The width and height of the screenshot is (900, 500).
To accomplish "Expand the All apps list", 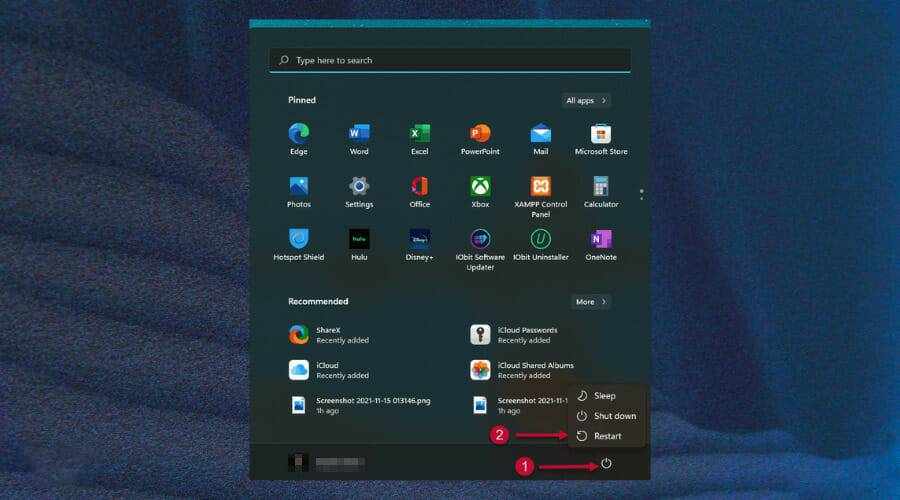I will click(x=586, y=100).
